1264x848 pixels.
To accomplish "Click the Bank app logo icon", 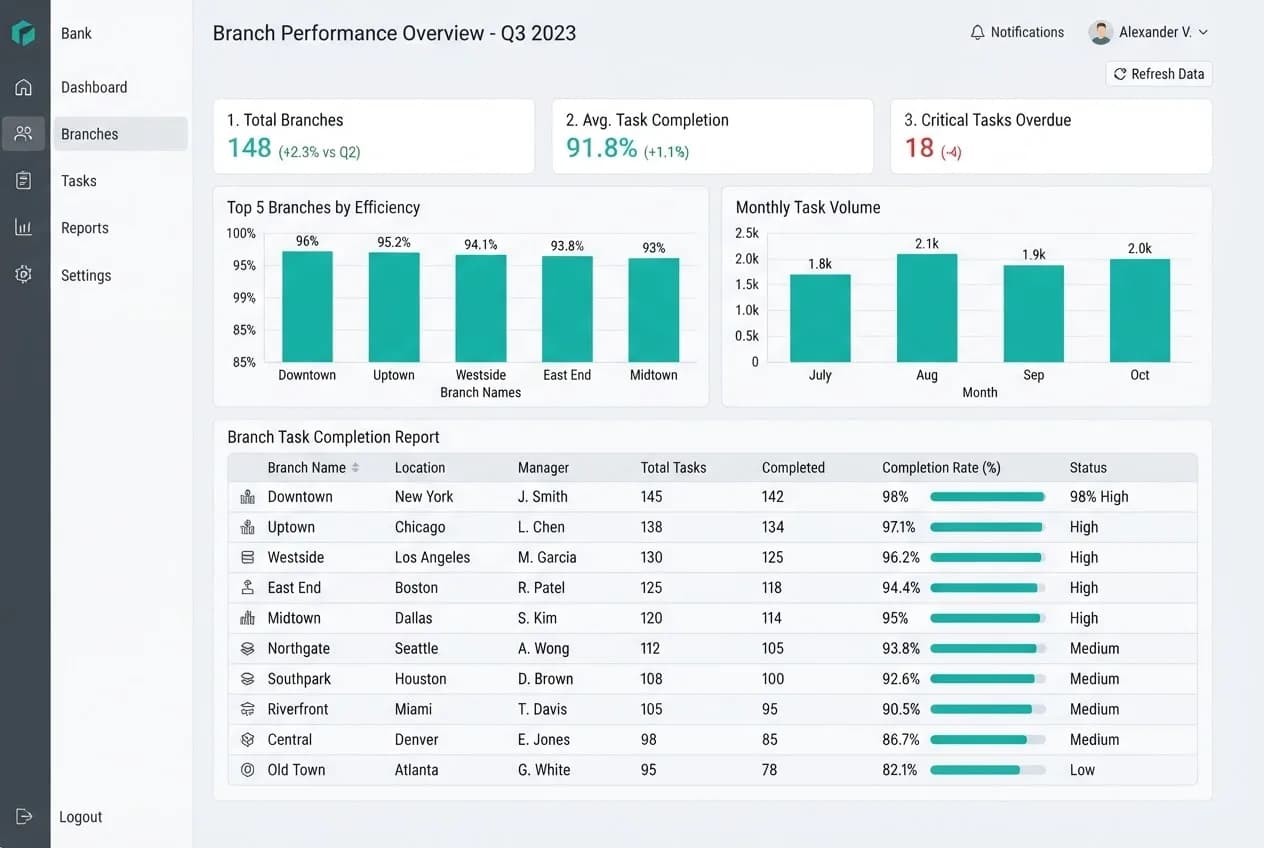I will 24,33.
